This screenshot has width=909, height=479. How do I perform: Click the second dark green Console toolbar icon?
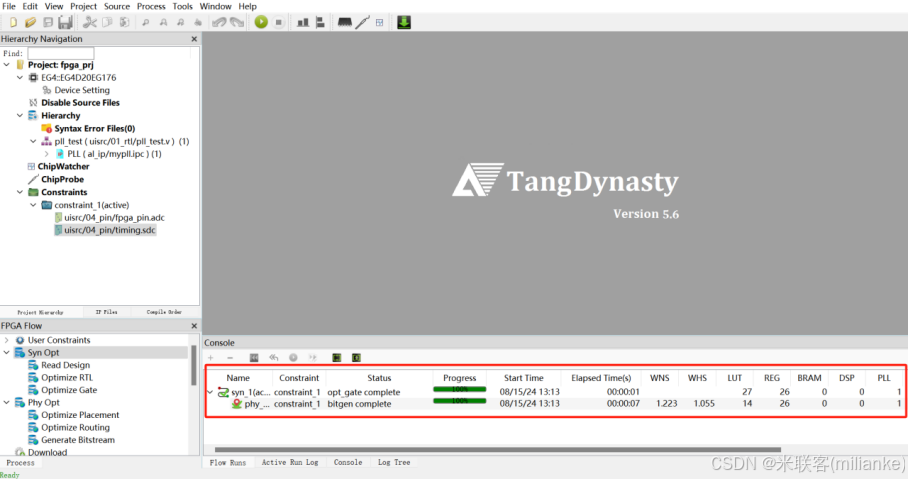point(356,358)
